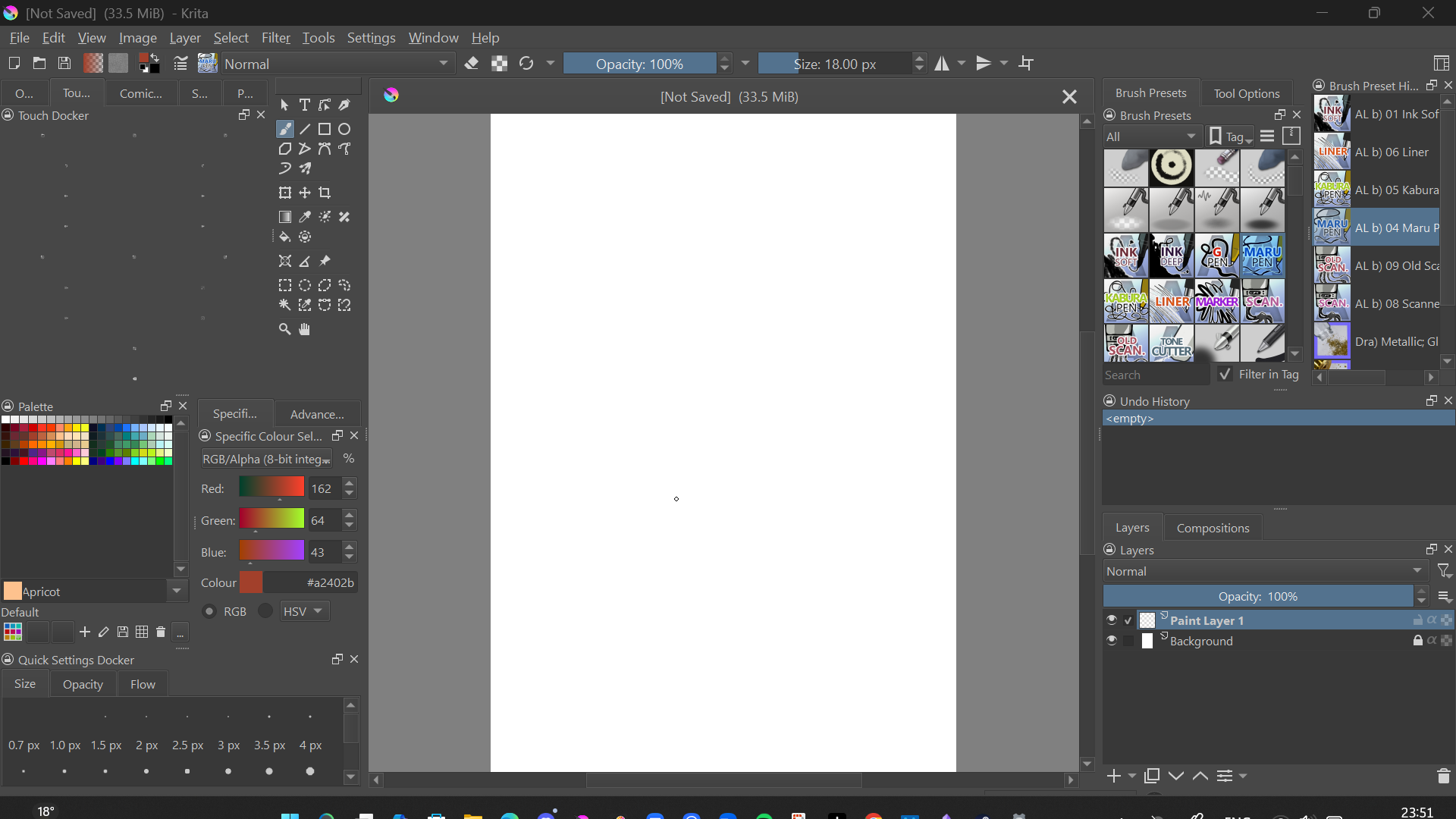Adjust the Red channel slider

click(271, 487)
